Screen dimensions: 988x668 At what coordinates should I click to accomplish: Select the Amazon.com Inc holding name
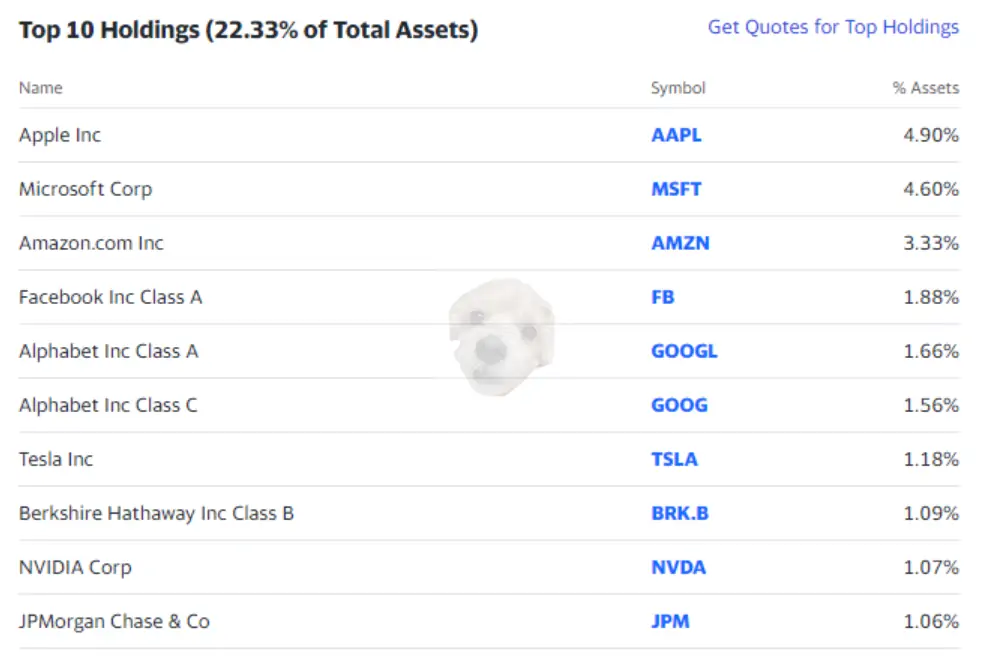click(x=91, y=243)
